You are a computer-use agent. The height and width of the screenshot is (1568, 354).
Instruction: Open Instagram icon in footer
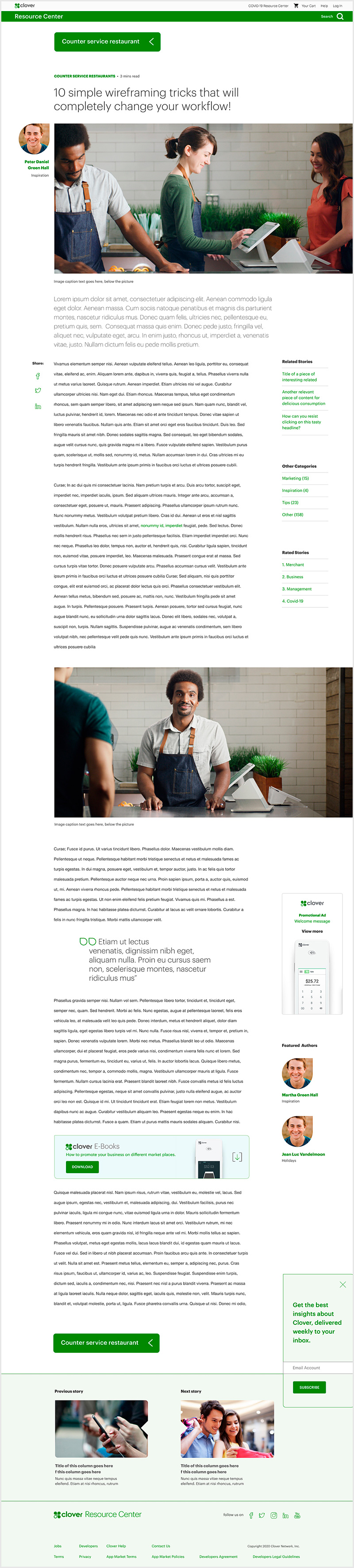273,1515
